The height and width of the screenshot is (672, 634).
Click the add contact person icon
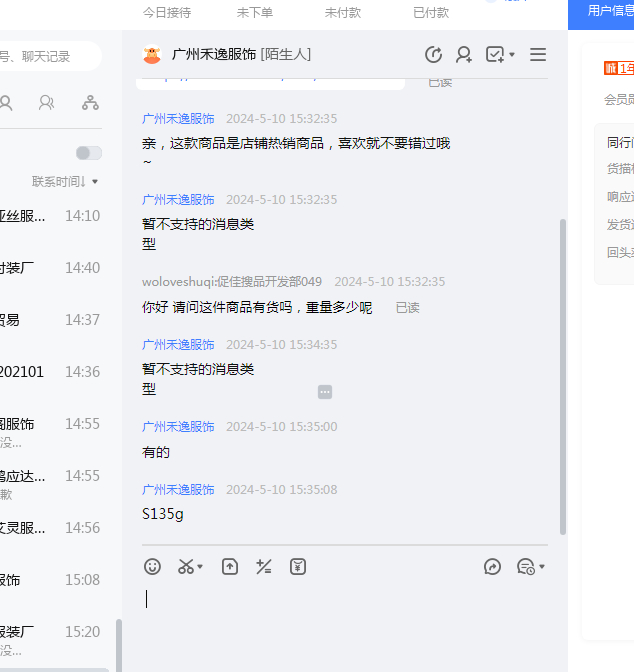click(464, 55)
